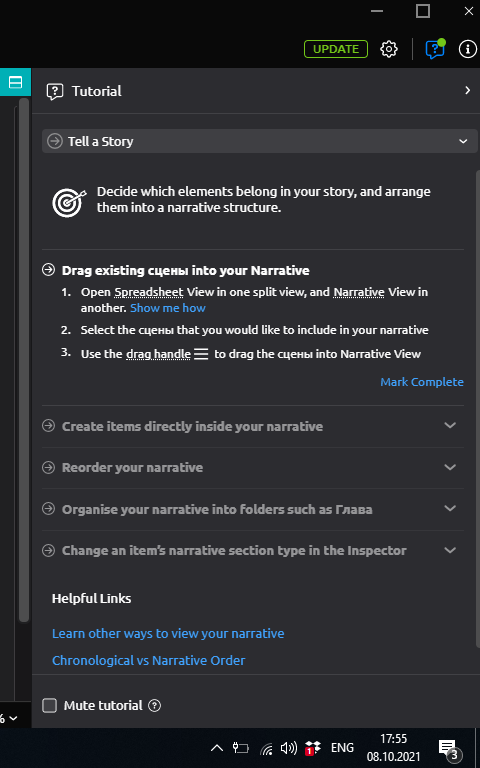Click the teal split view icon

(x=16, y=82)
